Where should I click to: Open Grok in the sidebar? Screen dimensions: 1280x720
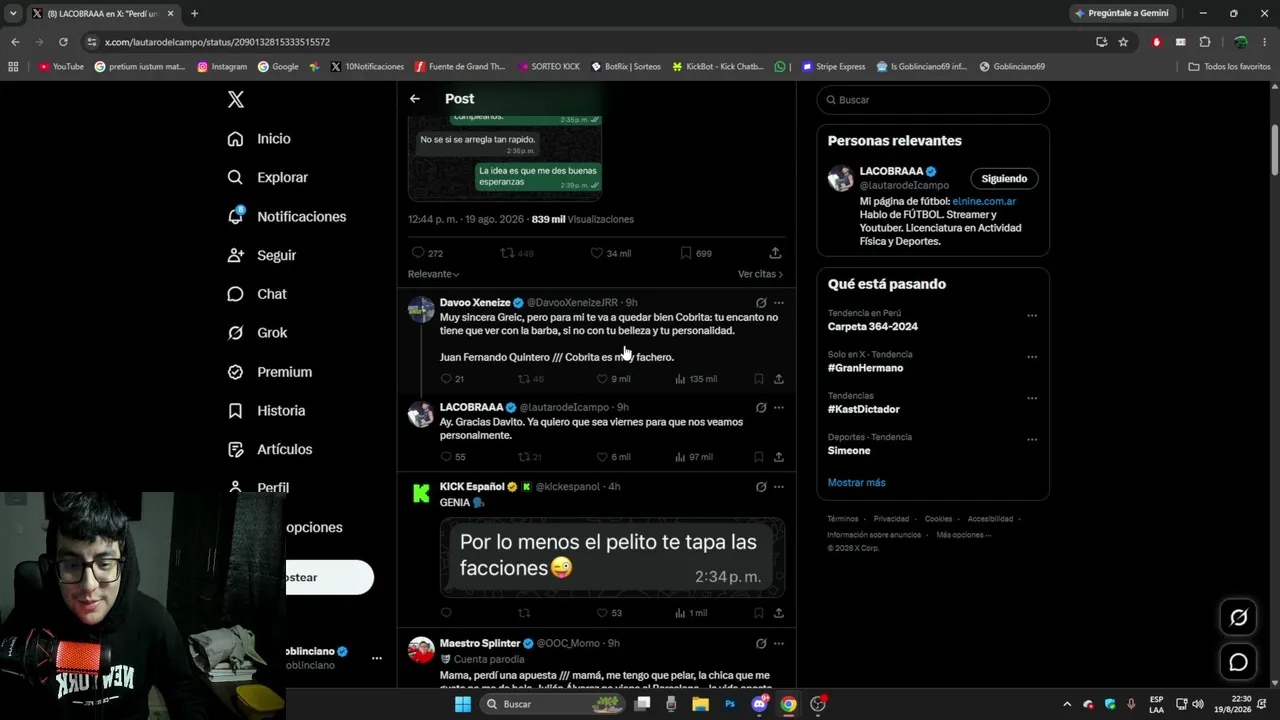tap(257, 333)
